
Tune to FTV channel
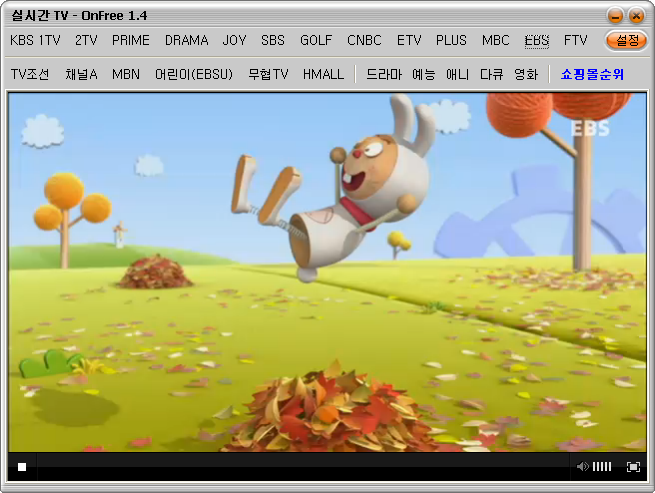click(576, 40)
